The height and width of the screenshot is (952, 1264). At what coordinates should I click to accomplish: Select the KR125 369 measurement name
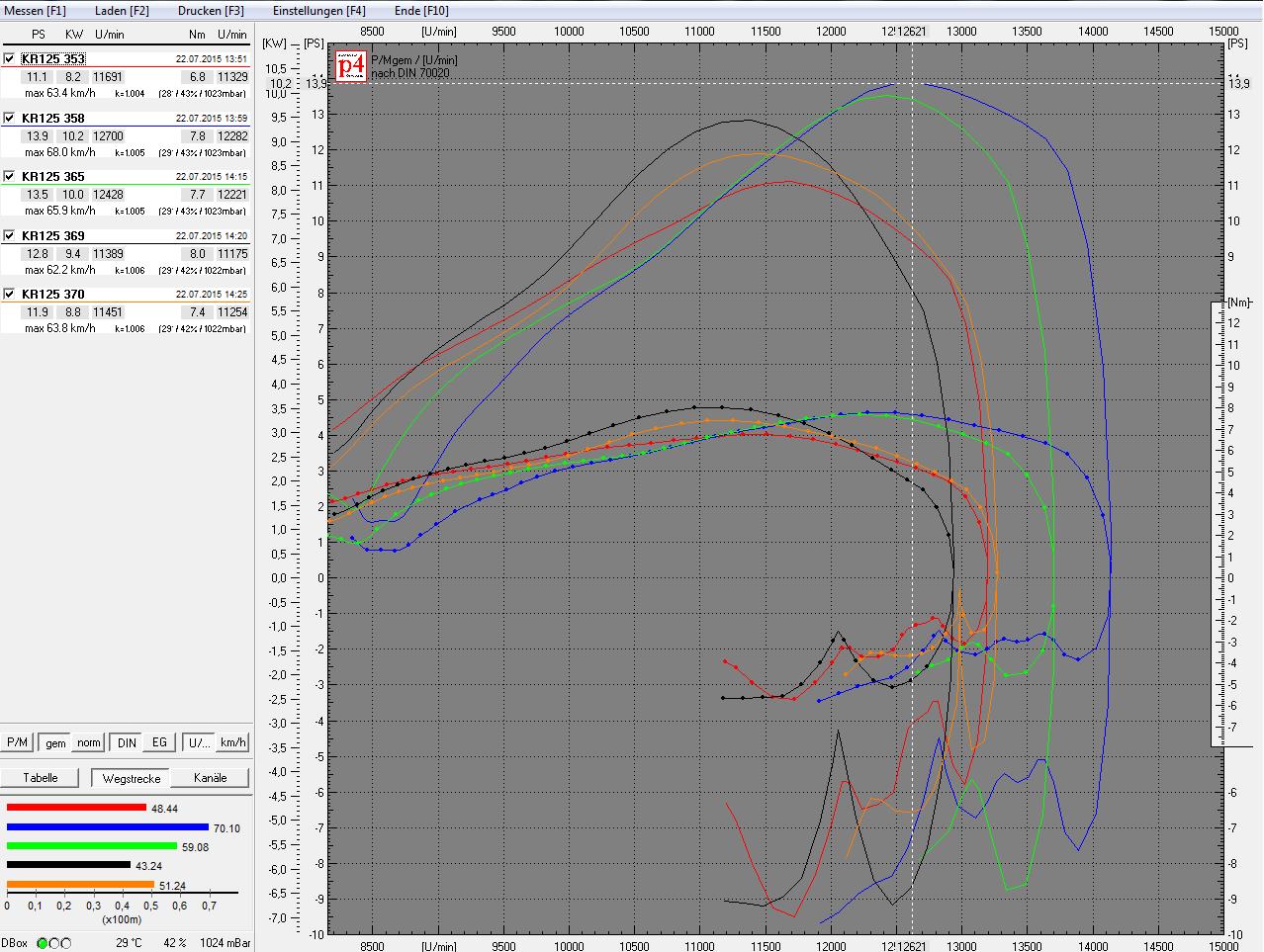pyautogui.click(x=53, y=235)
